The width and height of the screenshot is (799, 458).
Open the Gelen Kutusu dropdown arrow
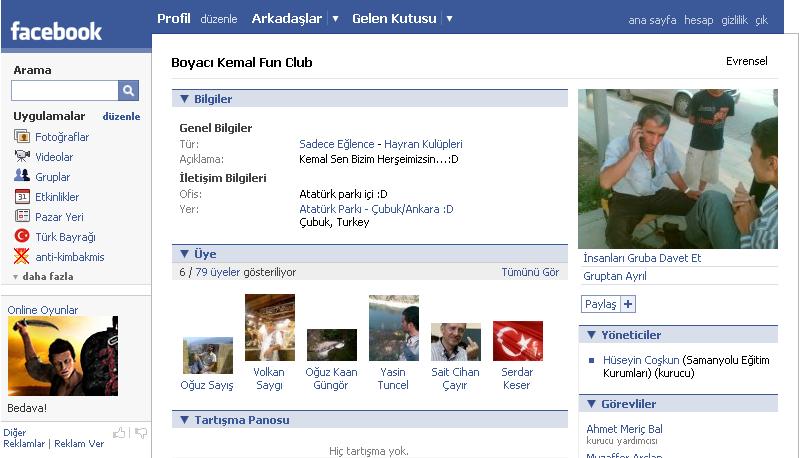coord(450,19)
